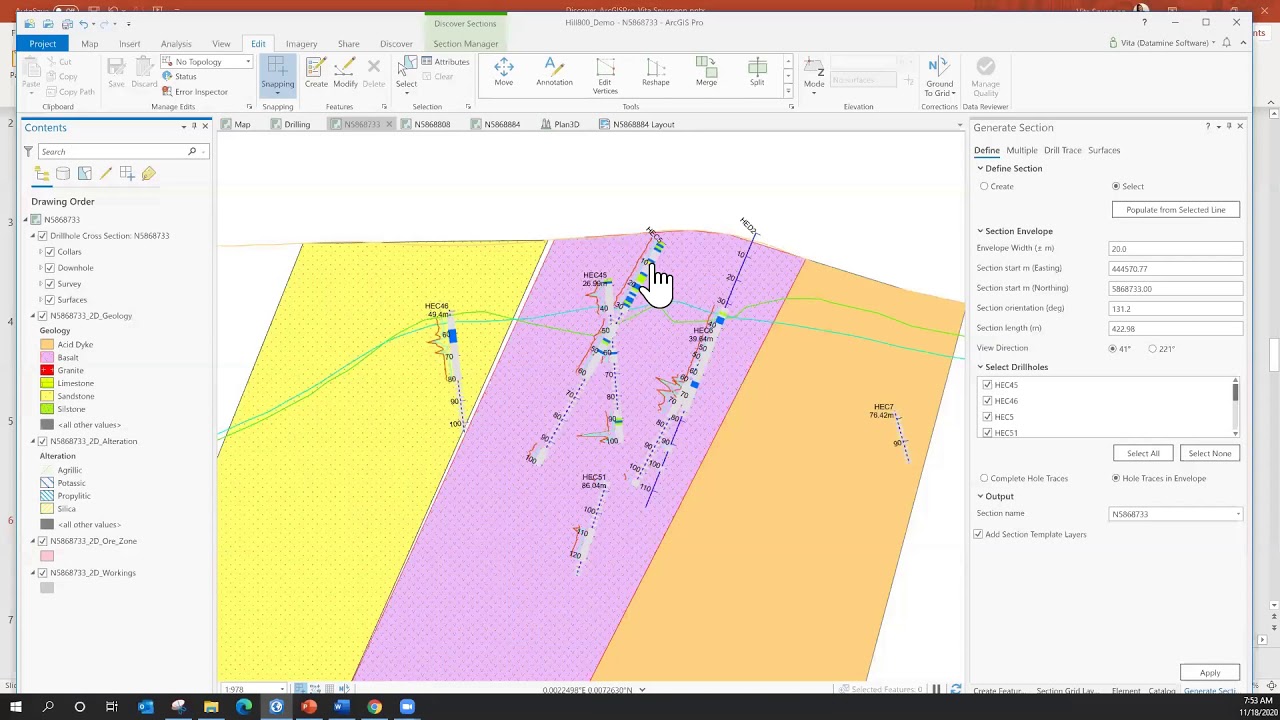Image resolution: width=1280 pixels, height=720 pixels.
Task: Switch Contents to List By Selection
Action: pos(84,174)
